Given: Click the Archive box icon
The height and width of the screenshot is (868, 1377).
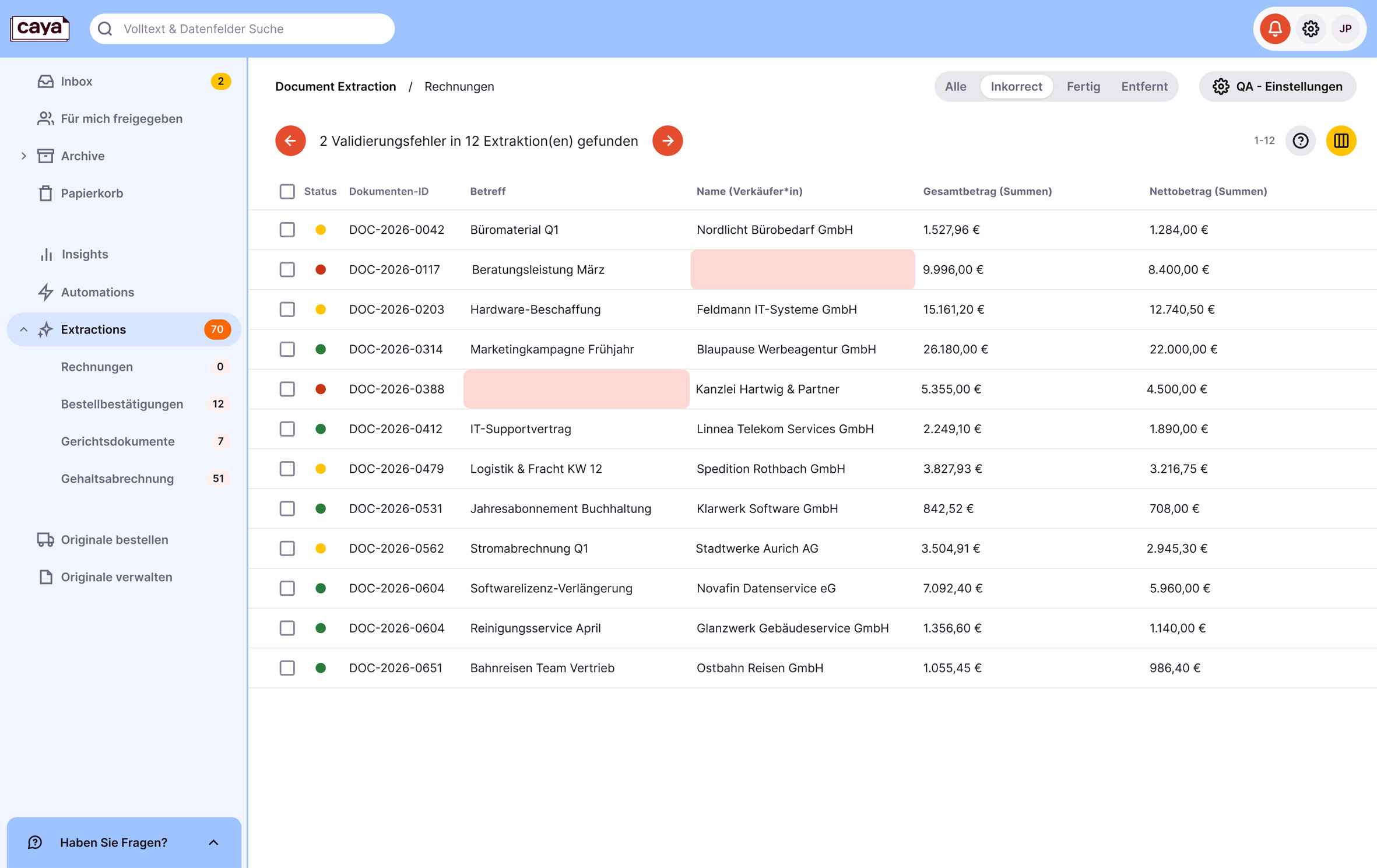Looking at the screenshot, I should (x=45, y=156).
